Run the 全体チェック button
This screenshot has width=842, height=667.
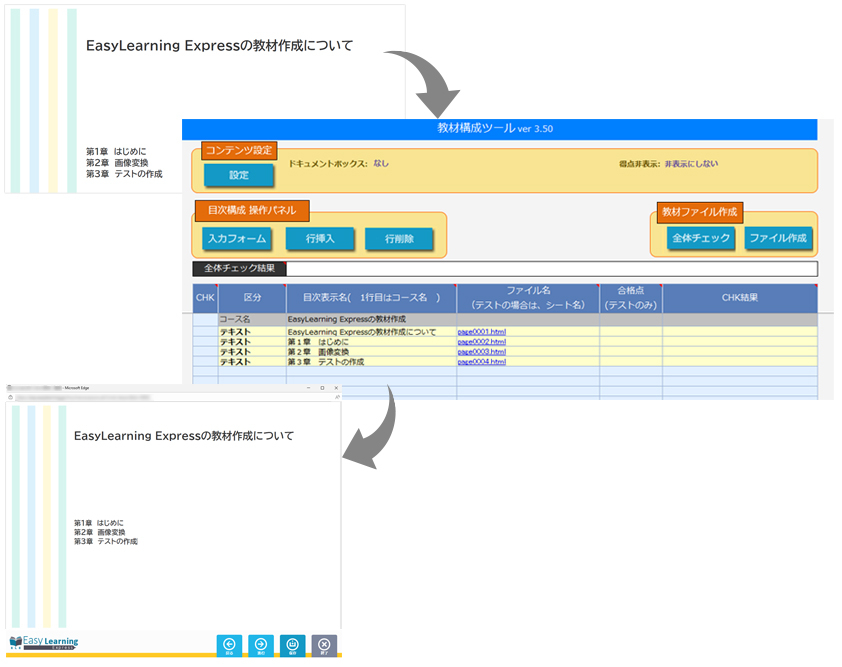(x=700, y=239)
